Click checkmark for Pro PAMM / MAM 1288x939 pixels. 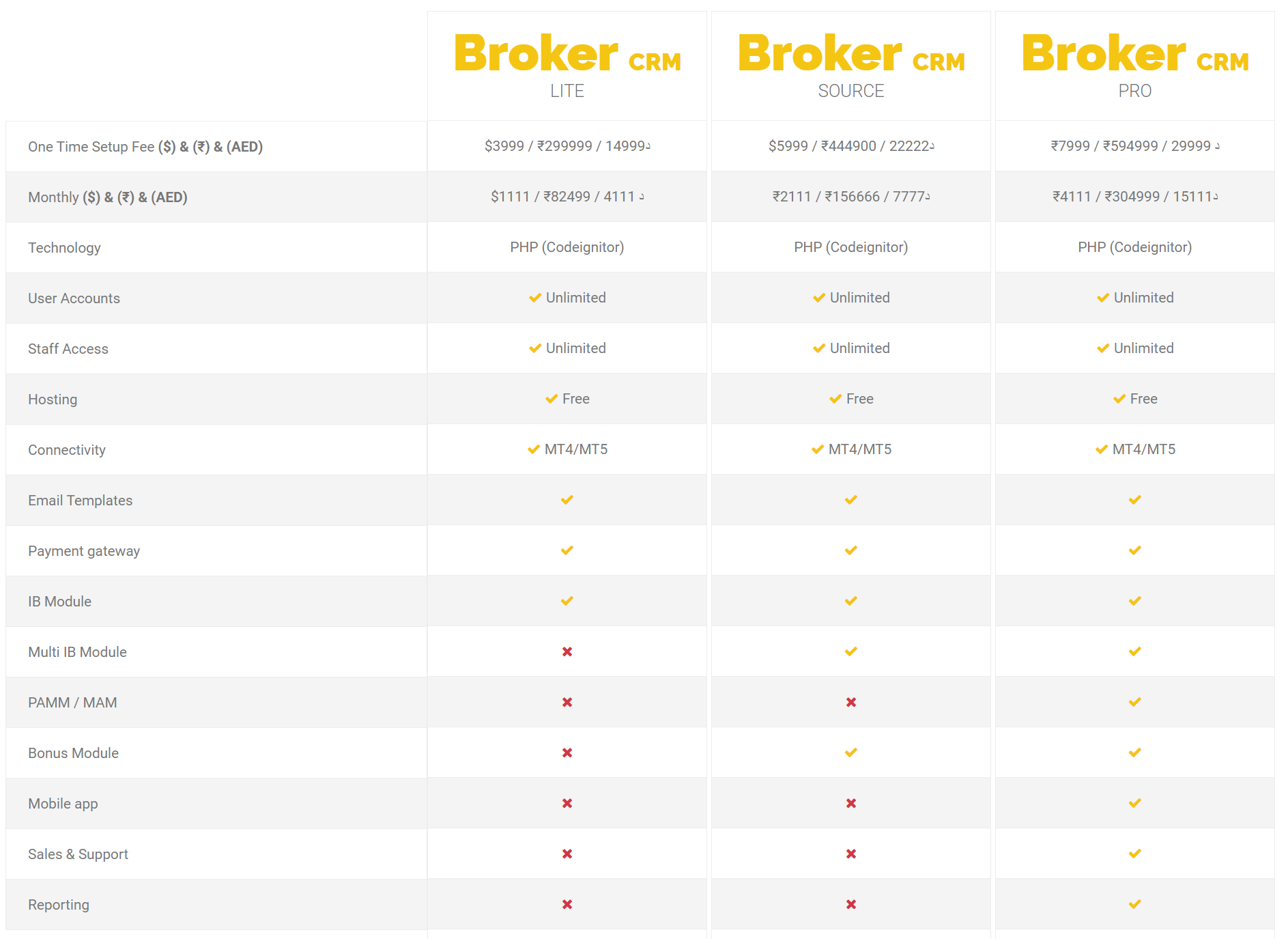click(1135, 702)
